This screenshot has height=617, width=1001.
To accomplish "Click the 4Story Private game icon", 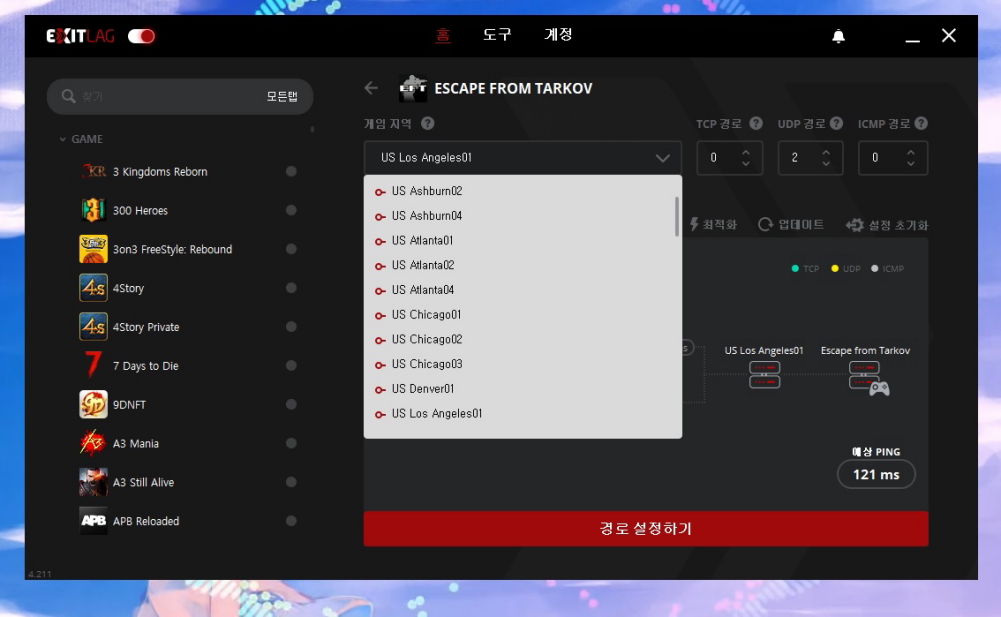I will (93, 327).
